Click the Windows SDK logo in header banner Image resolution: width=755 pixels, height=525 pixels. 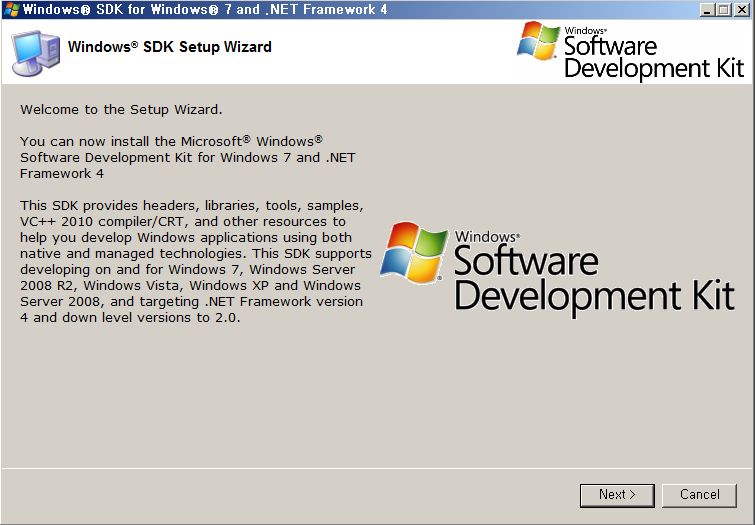tap(631, 51)
